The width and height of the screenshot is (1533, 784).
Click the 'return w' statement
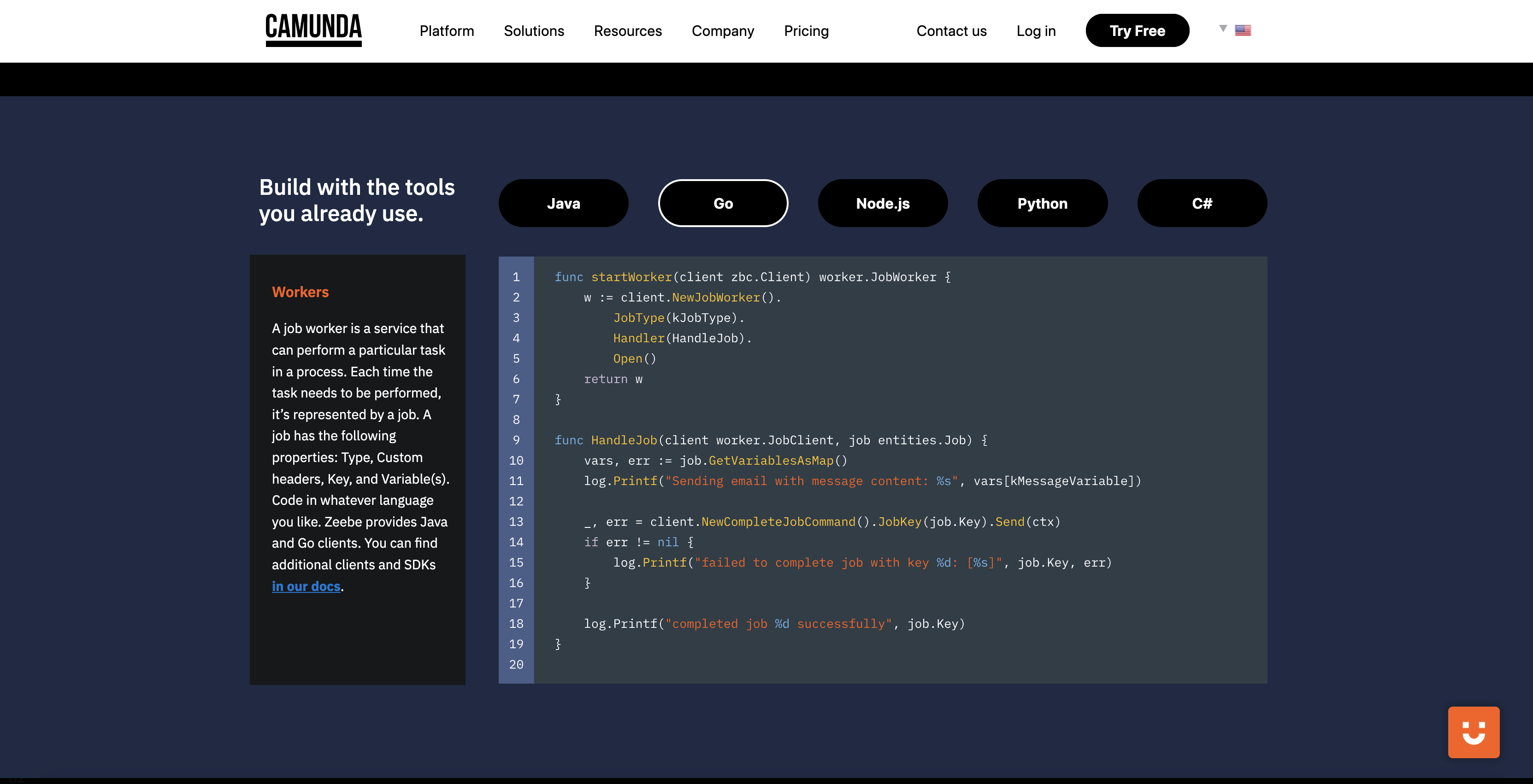[x=613, y=379]
